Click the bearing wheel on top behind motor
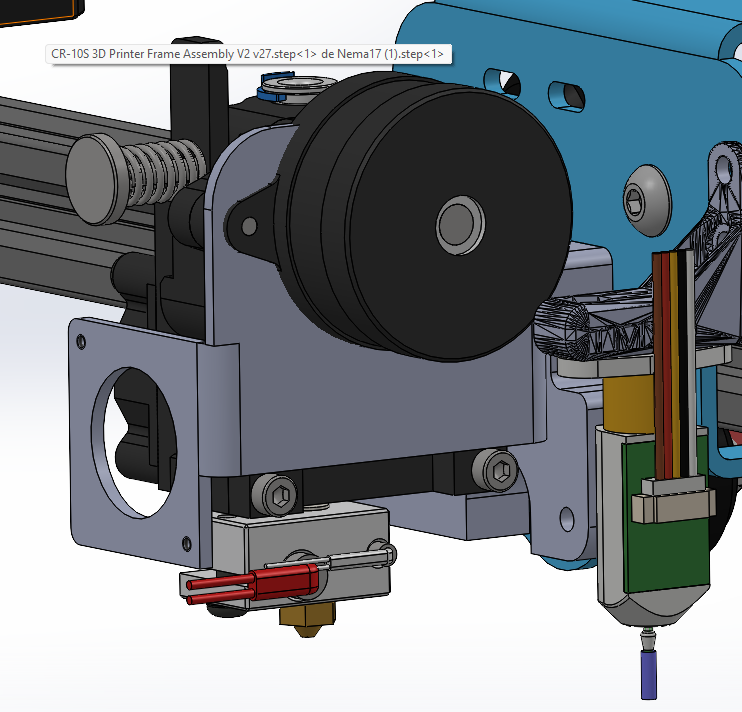The image size is (742, 712). [298, 88]
